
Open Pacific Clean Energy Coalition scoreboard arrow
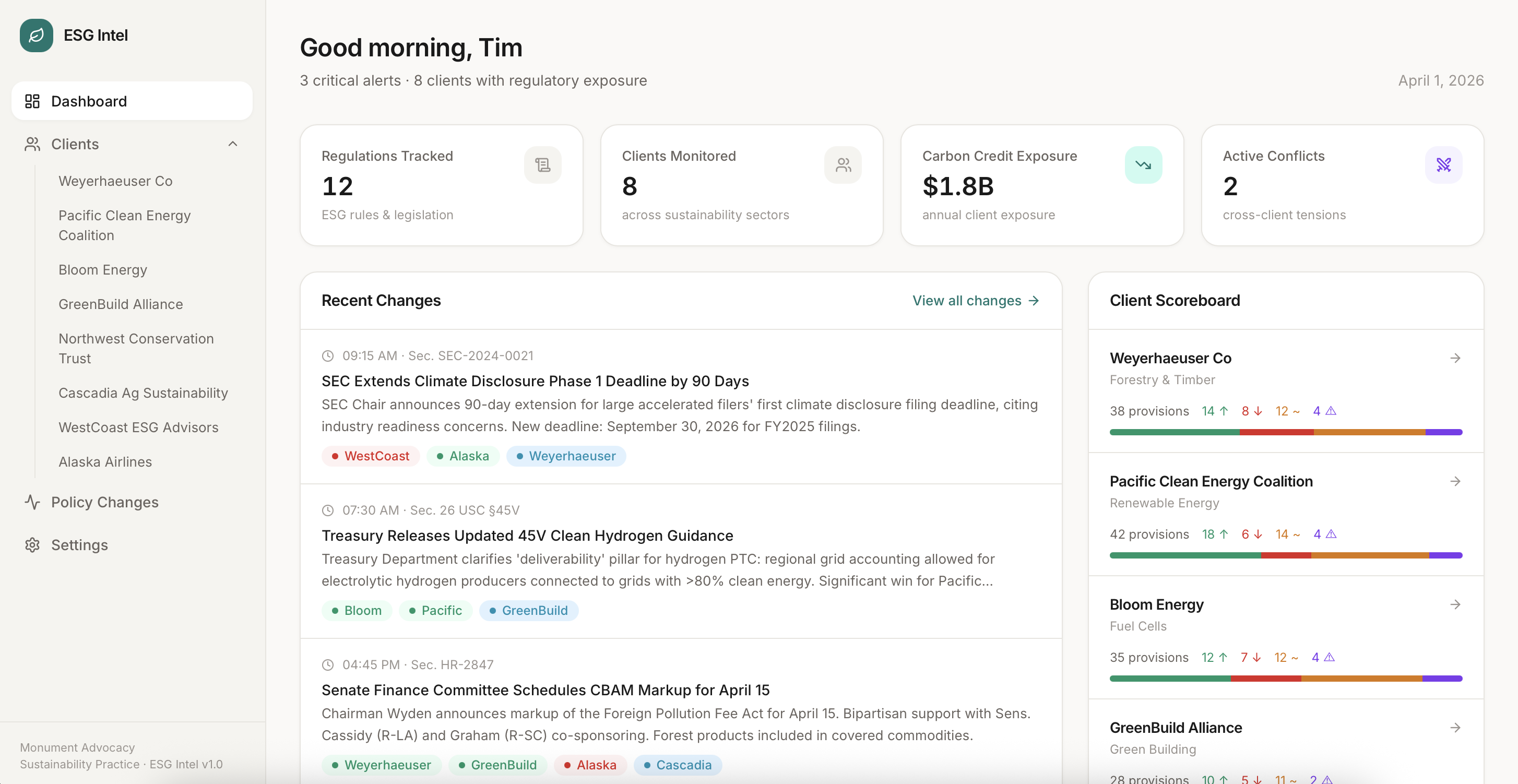coord(1455,481)
